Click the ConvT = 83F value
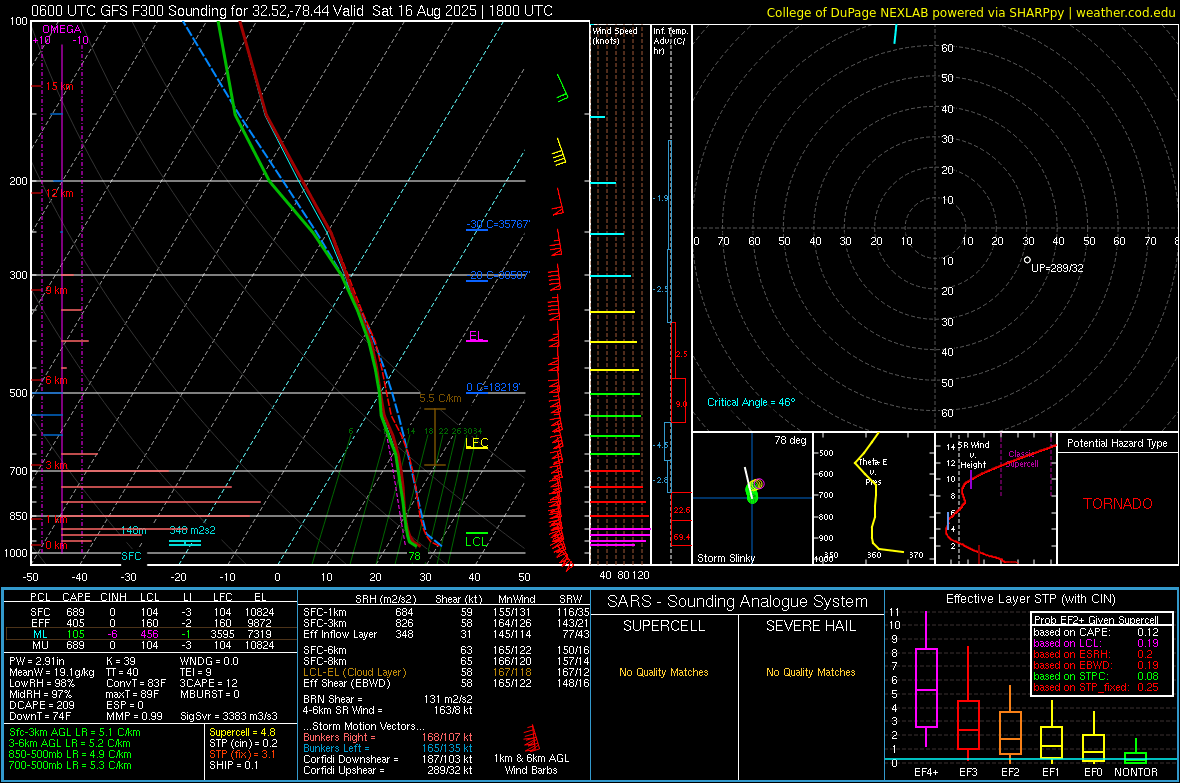This screenshot has height=783, width=1180. [x=136, y=683]
